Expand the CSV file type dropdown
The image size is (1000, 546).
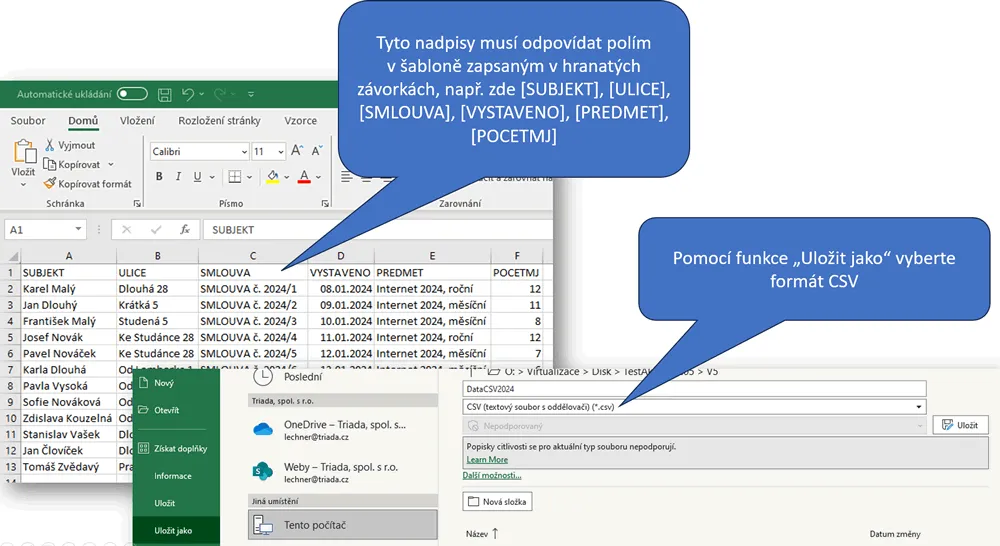coord(918,407)
